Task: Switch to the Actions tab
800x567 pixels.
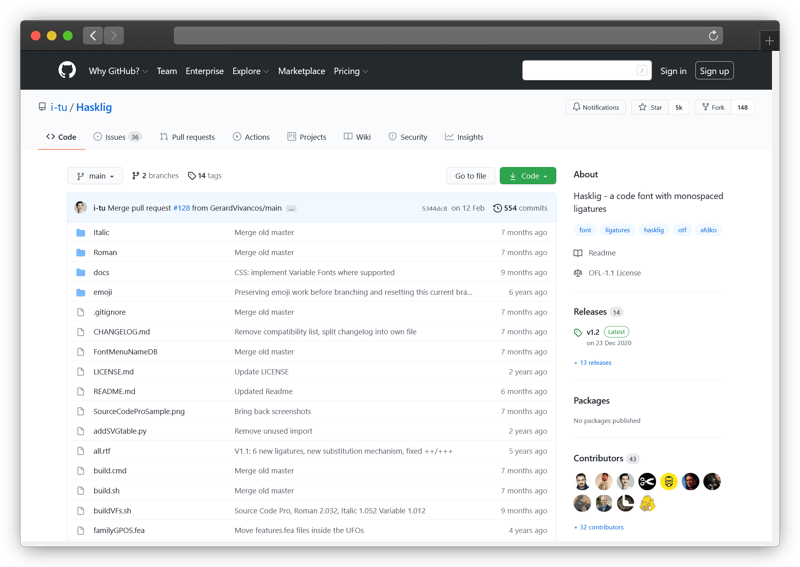Action: [x=251, y=137]
